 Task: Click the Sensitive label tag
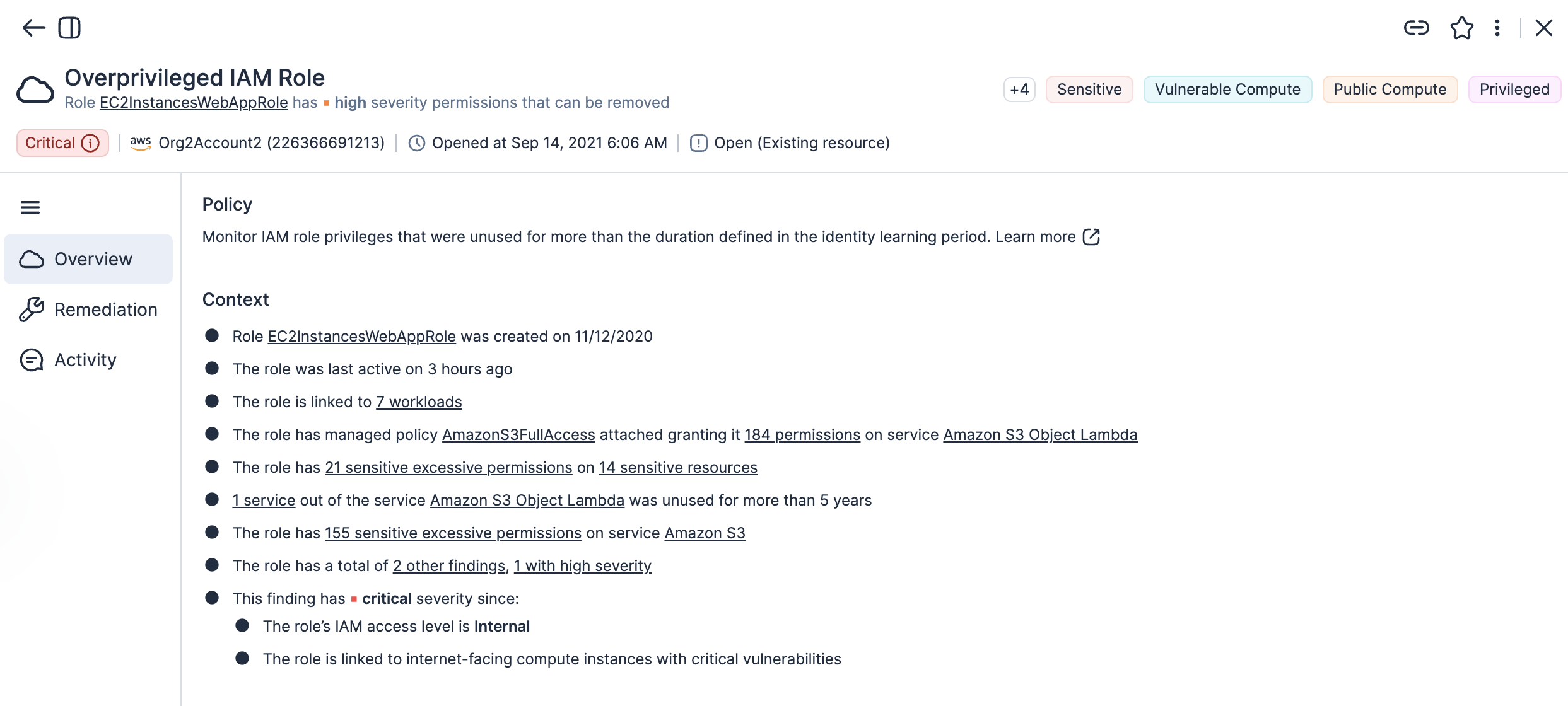pyautogui.click(x=1089, y=90)
